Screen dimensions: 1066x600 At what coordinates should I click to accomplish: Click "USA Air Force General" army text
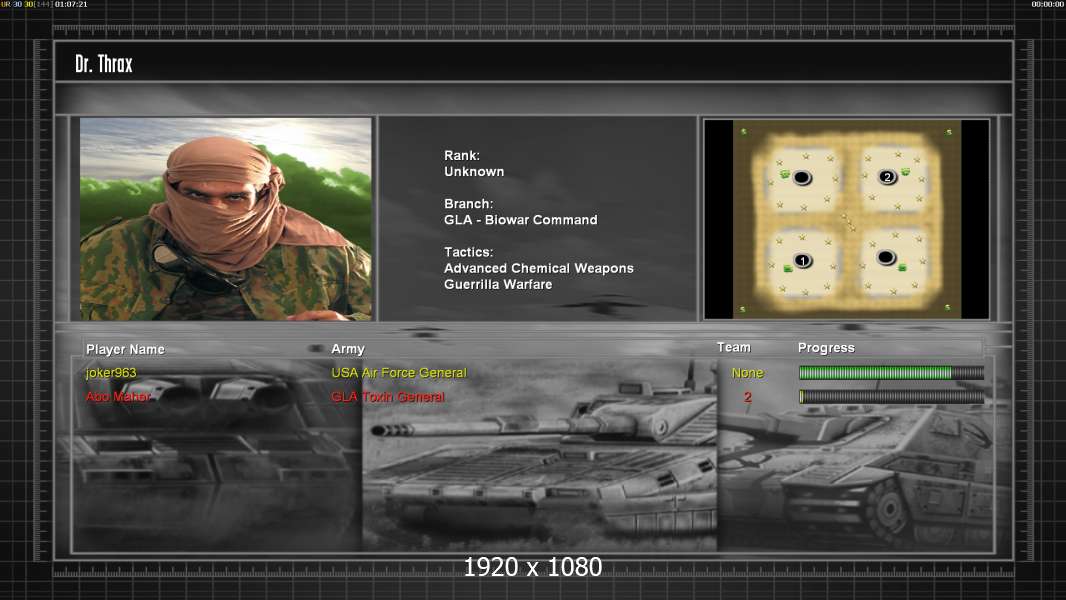[399, 372]
